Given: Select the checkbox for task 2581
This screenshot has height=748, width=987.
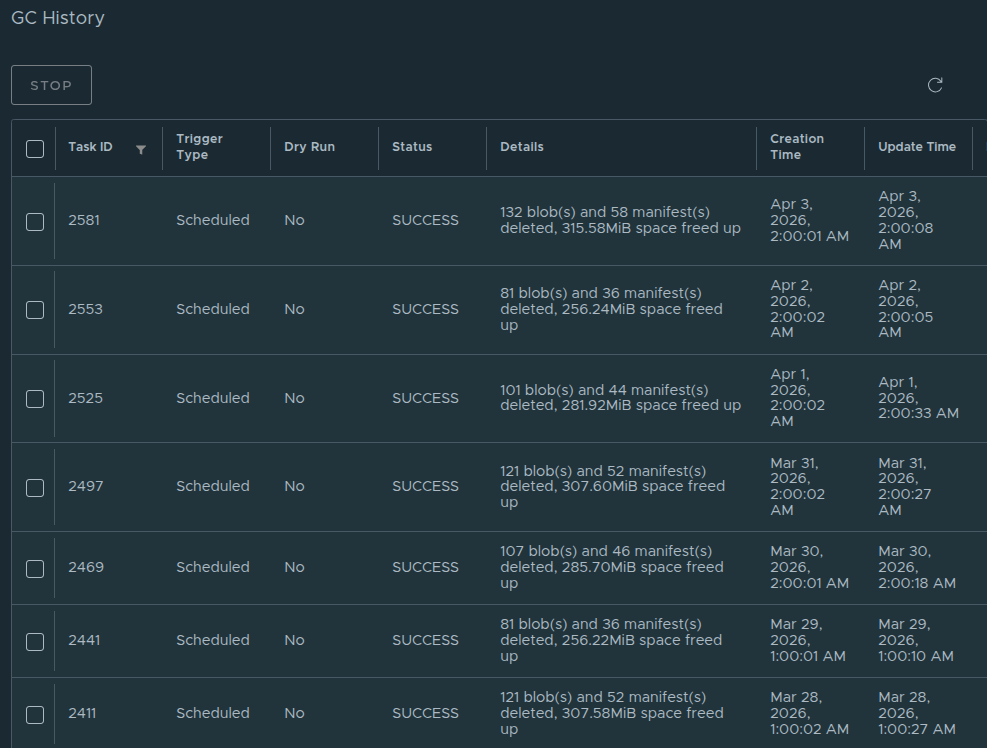Looking at the screenshot, I should click(x=35, y=221).
